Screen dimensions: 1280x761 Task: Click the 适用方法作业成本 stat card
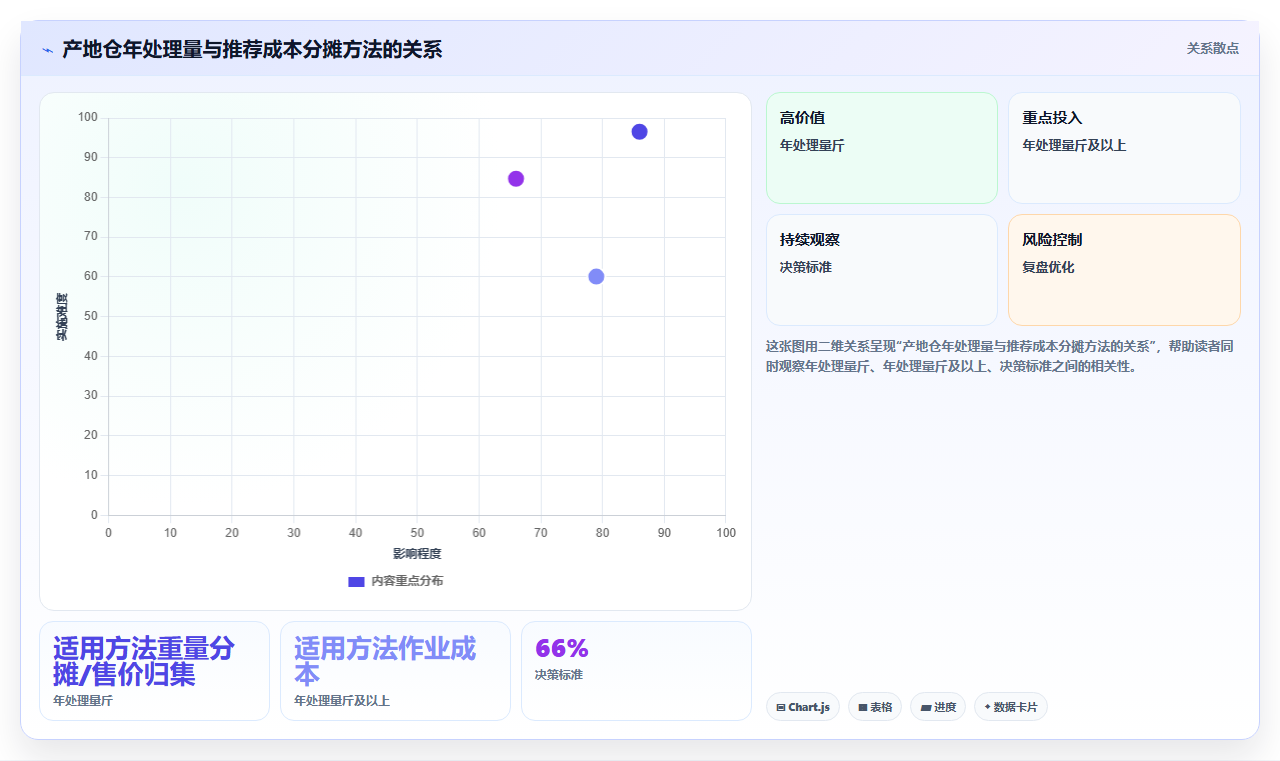coord(395,671)
